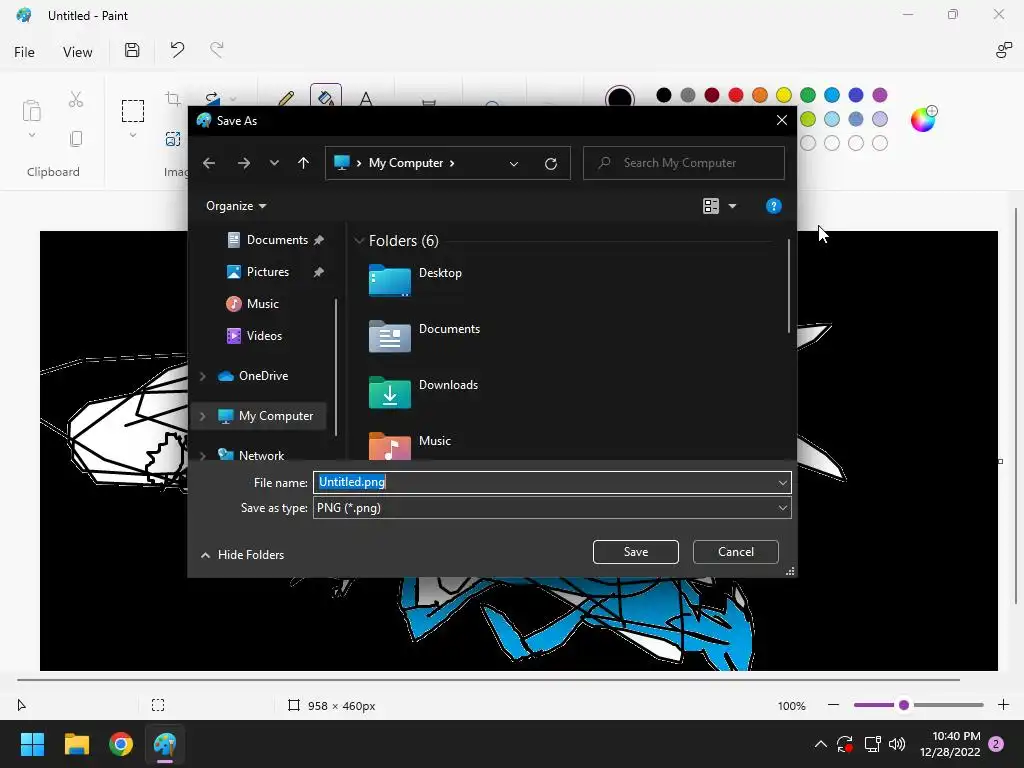Click the notification badge showing 2

[x=996, y=744]
